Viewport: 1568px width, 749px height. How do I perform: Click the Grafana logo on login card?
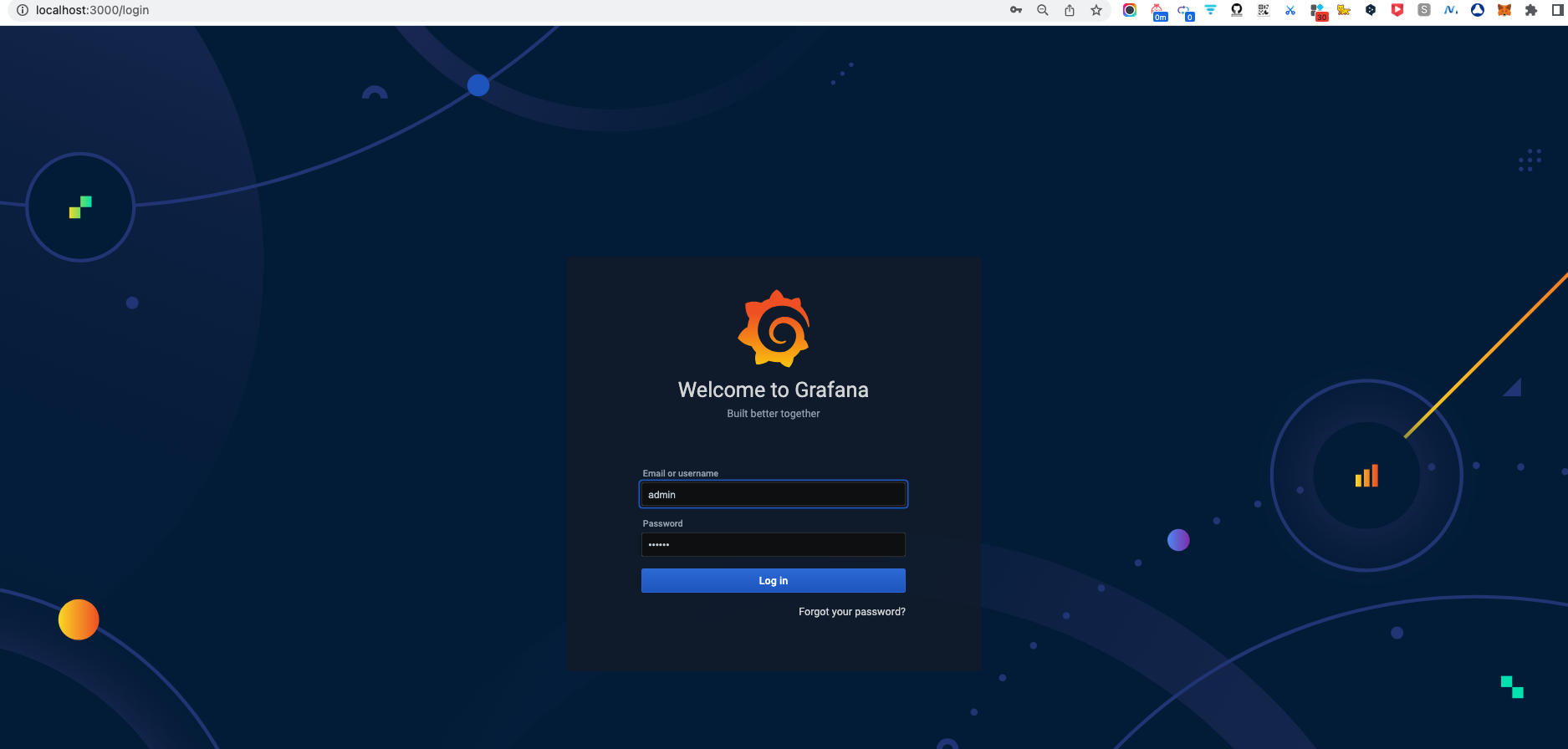pos(774,329)
